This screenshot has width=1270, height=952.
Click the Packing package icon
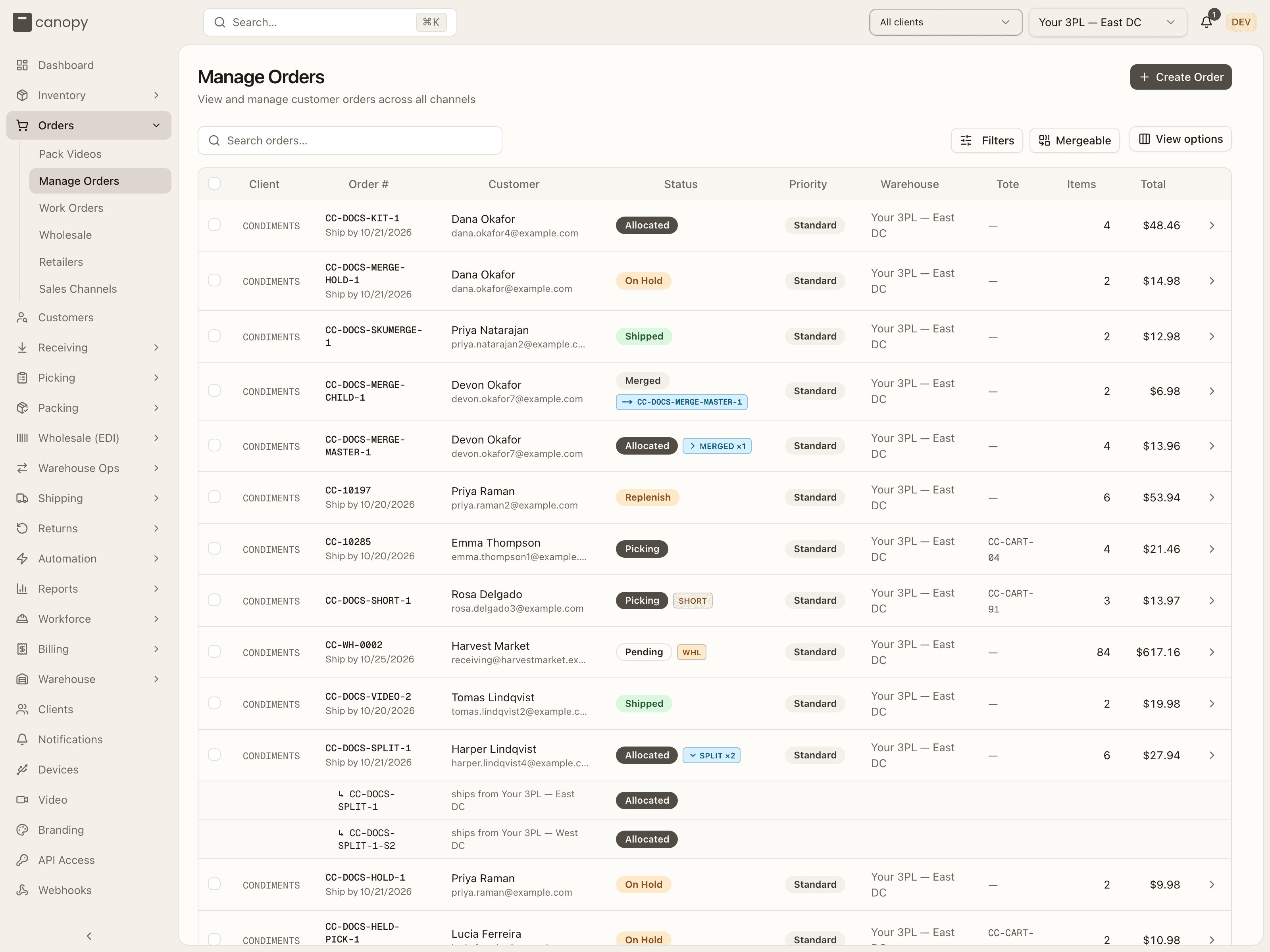pyautogui.click(x=22, y=408)
